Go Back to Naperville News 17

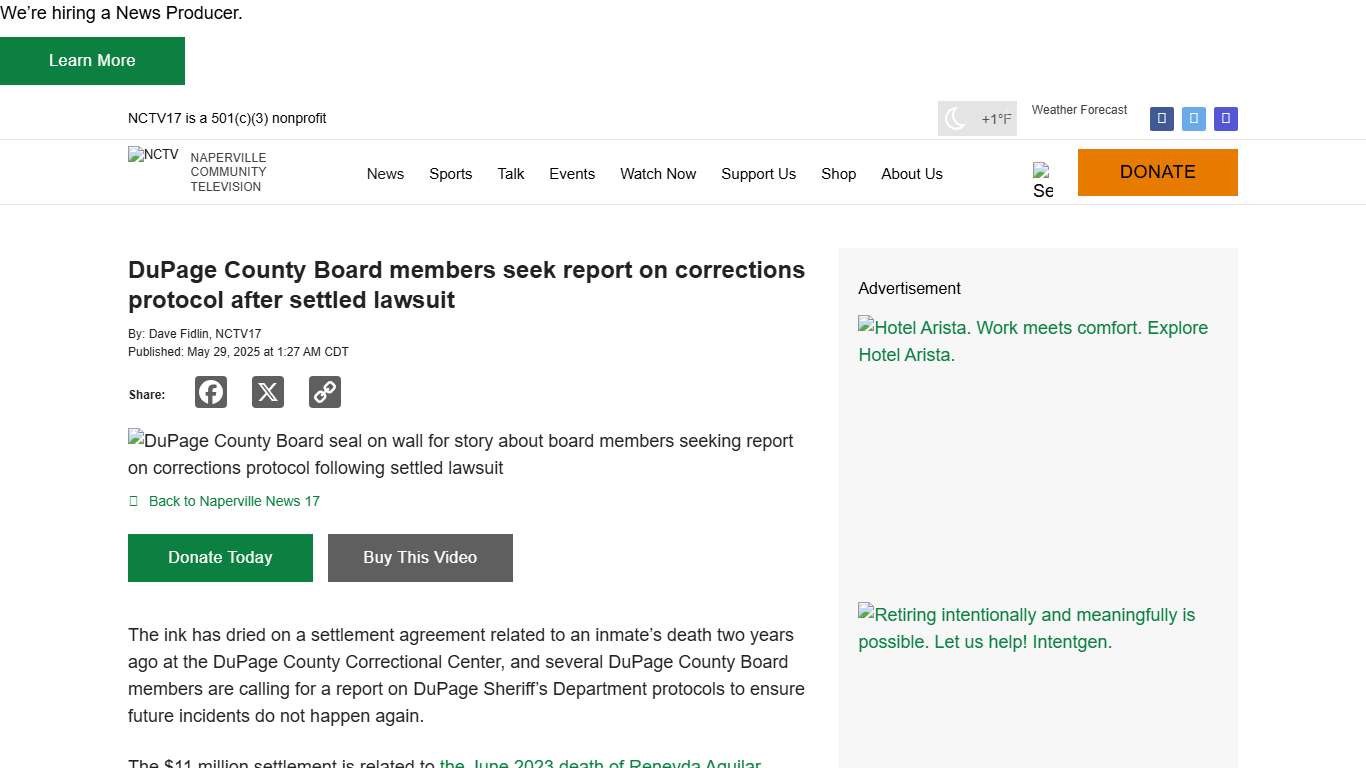(x=233, y=501)
